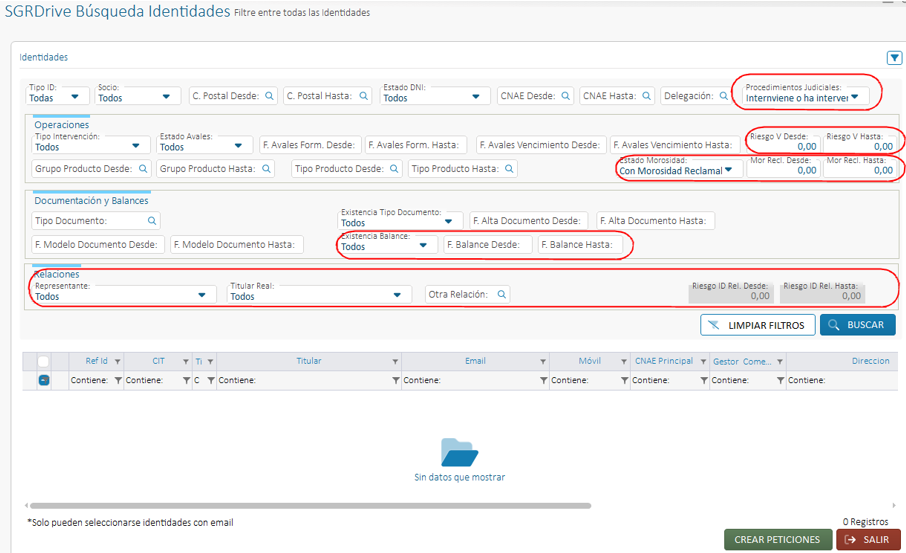Click the Tipo Documento search icon

tap(152, 221)
